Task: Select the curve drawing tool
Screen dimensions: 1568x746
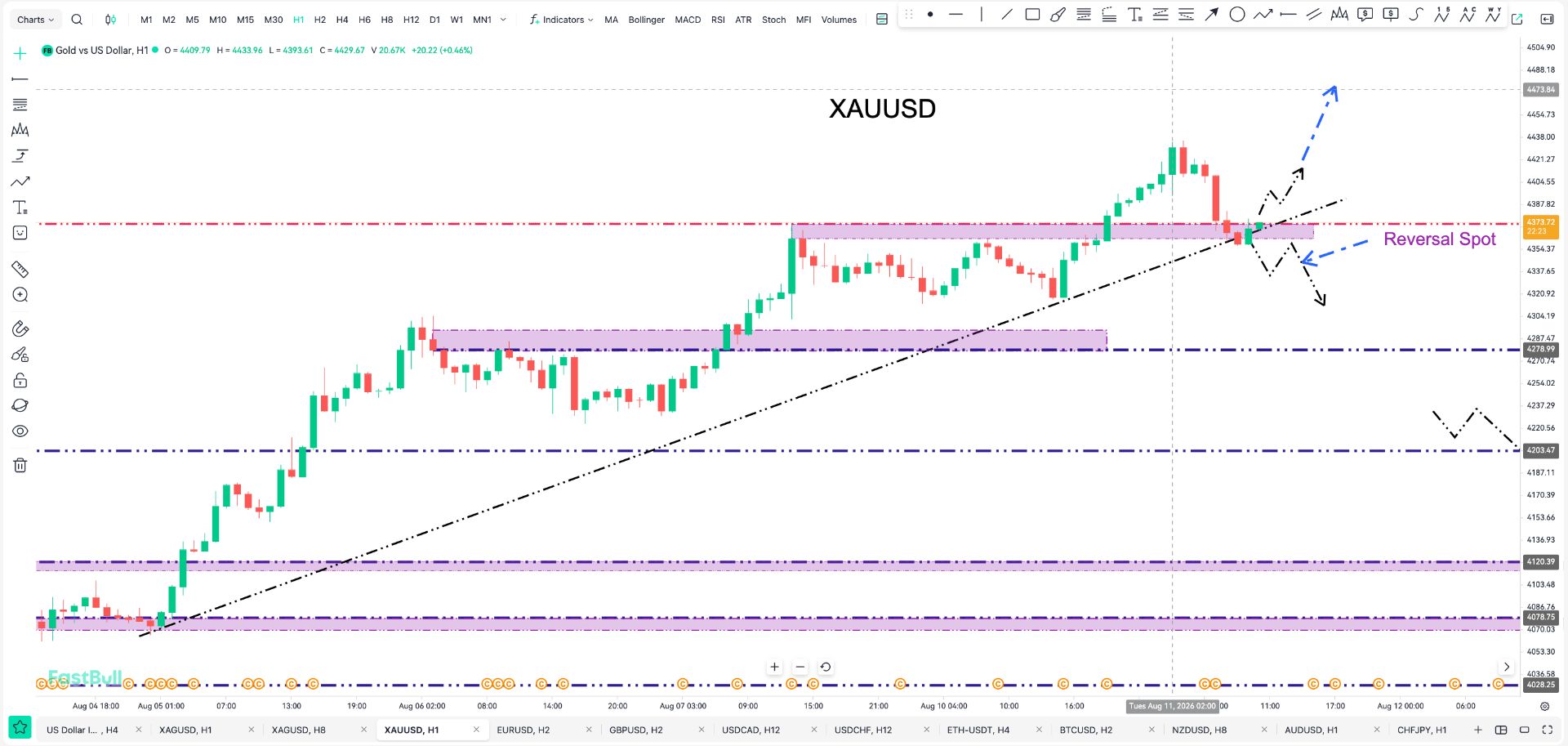Action: (x=1416, y=15)
